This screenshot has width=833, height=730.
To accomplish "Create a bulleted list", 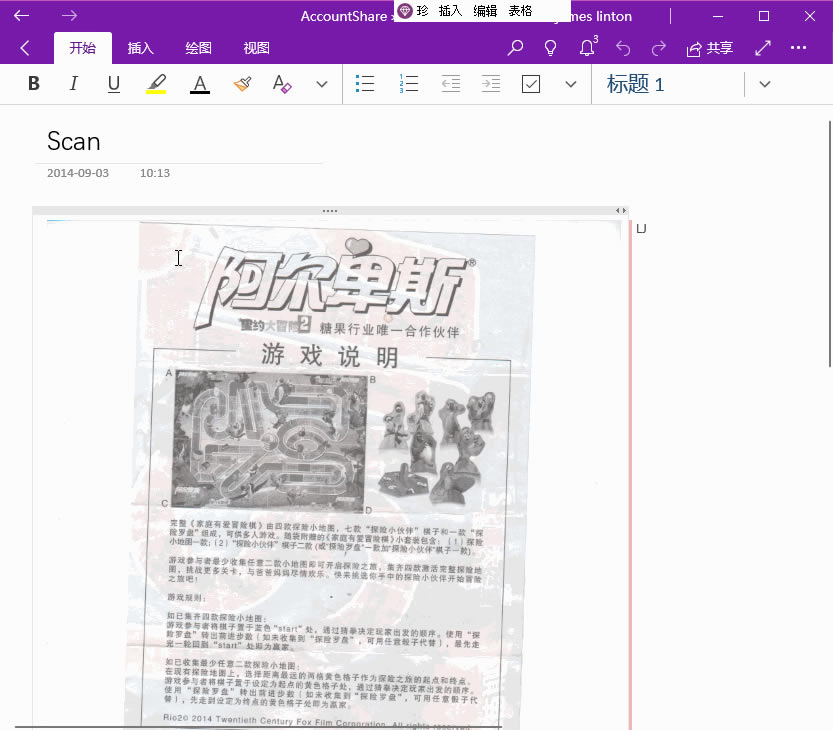I will pyautogui.click(x=365, y=84).
